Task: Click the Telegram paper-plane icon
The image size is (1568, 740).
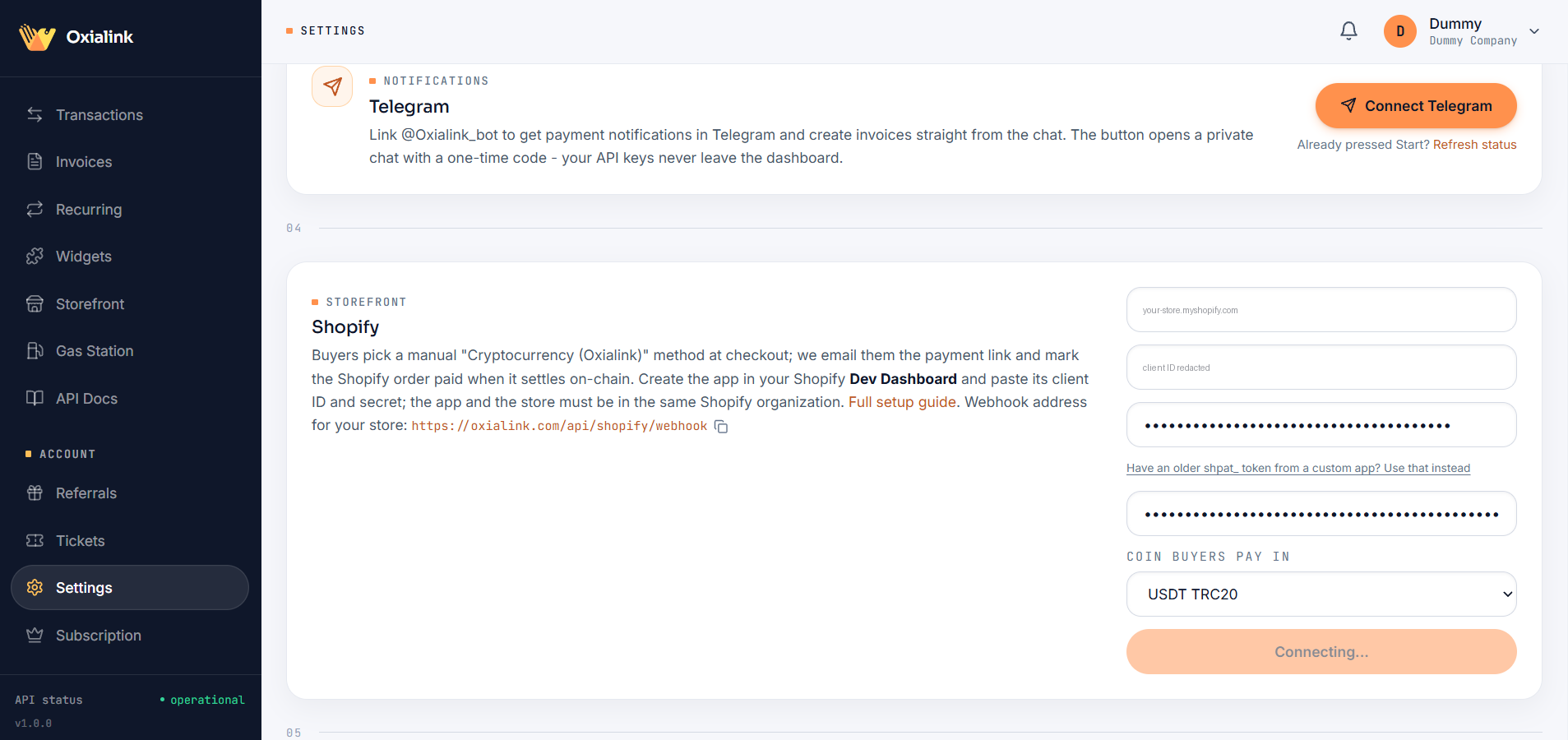Action: coord(332,86)
